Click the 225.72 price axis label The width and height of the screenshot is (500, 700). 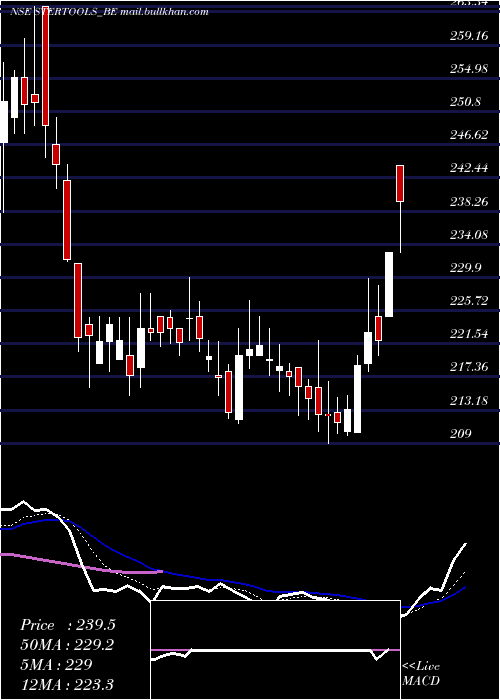click(469, 301)
